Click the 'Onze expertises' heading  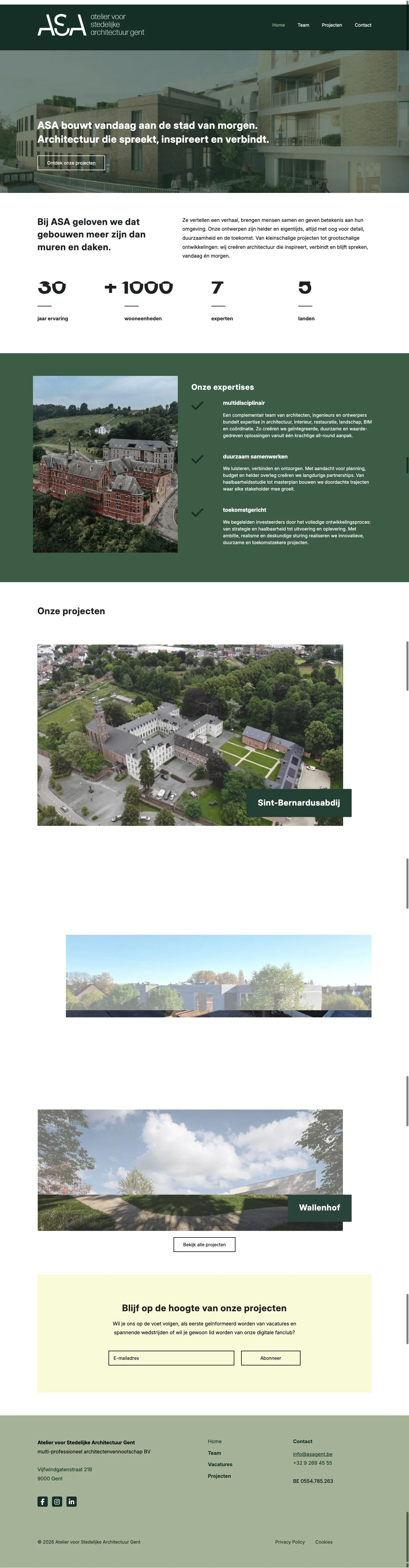point(222,387)
